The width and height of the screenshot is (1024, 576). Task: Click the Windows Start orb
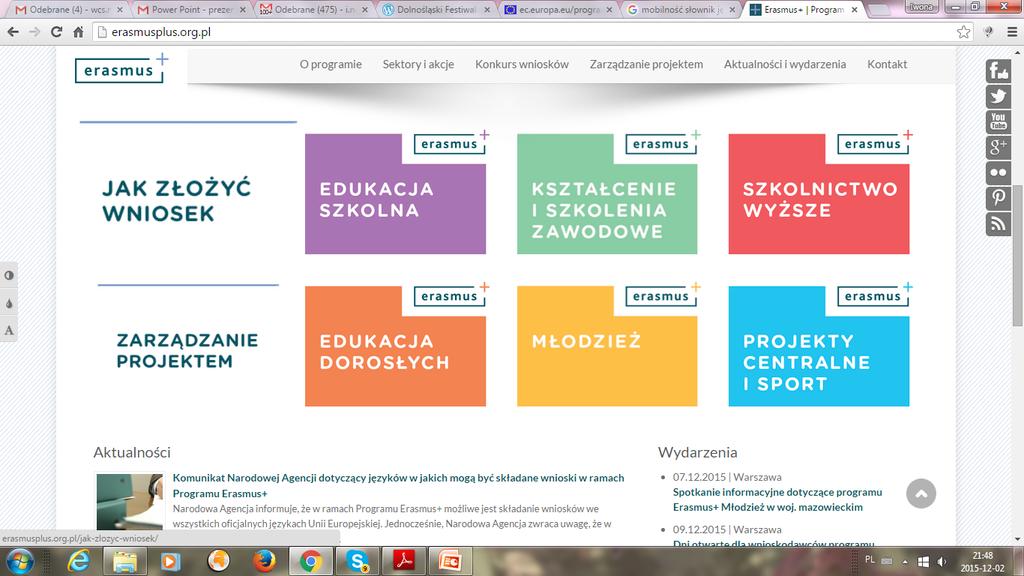coord(20,562)
